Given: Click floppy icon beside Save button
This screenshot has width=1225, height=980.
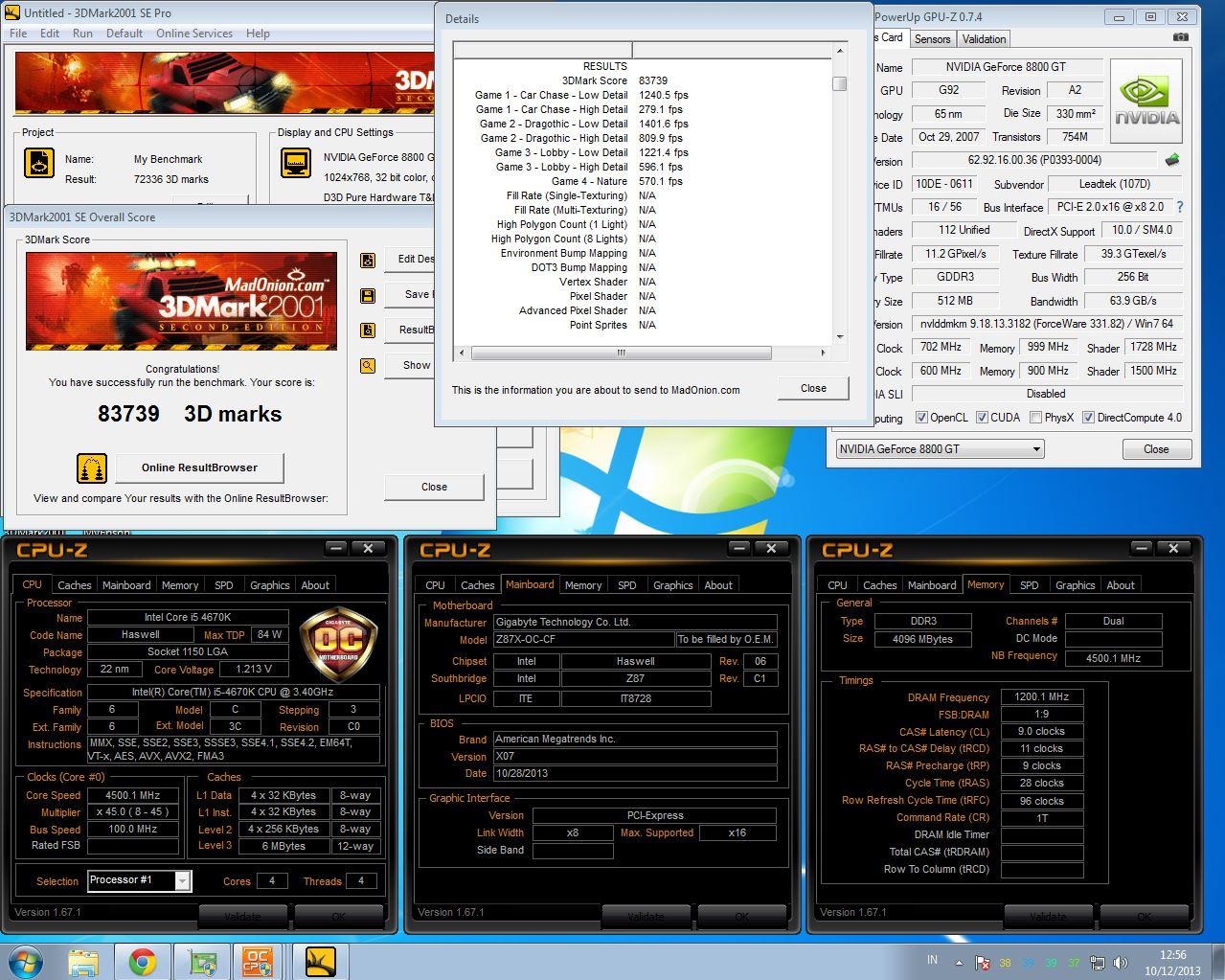Looking at the screenshot, I should (x=368, y=295).
